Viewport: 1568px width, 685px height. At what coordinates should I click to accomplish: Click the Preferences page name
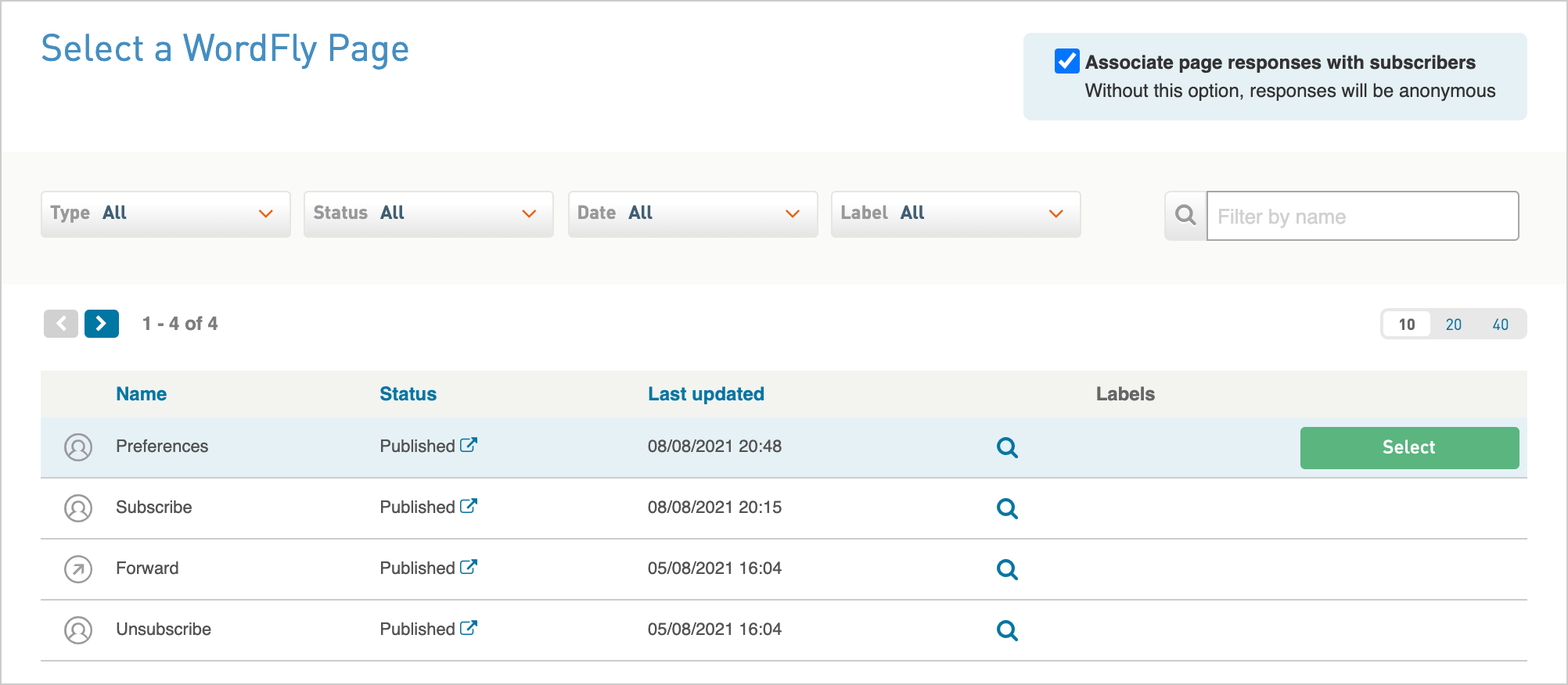[162, 447]
